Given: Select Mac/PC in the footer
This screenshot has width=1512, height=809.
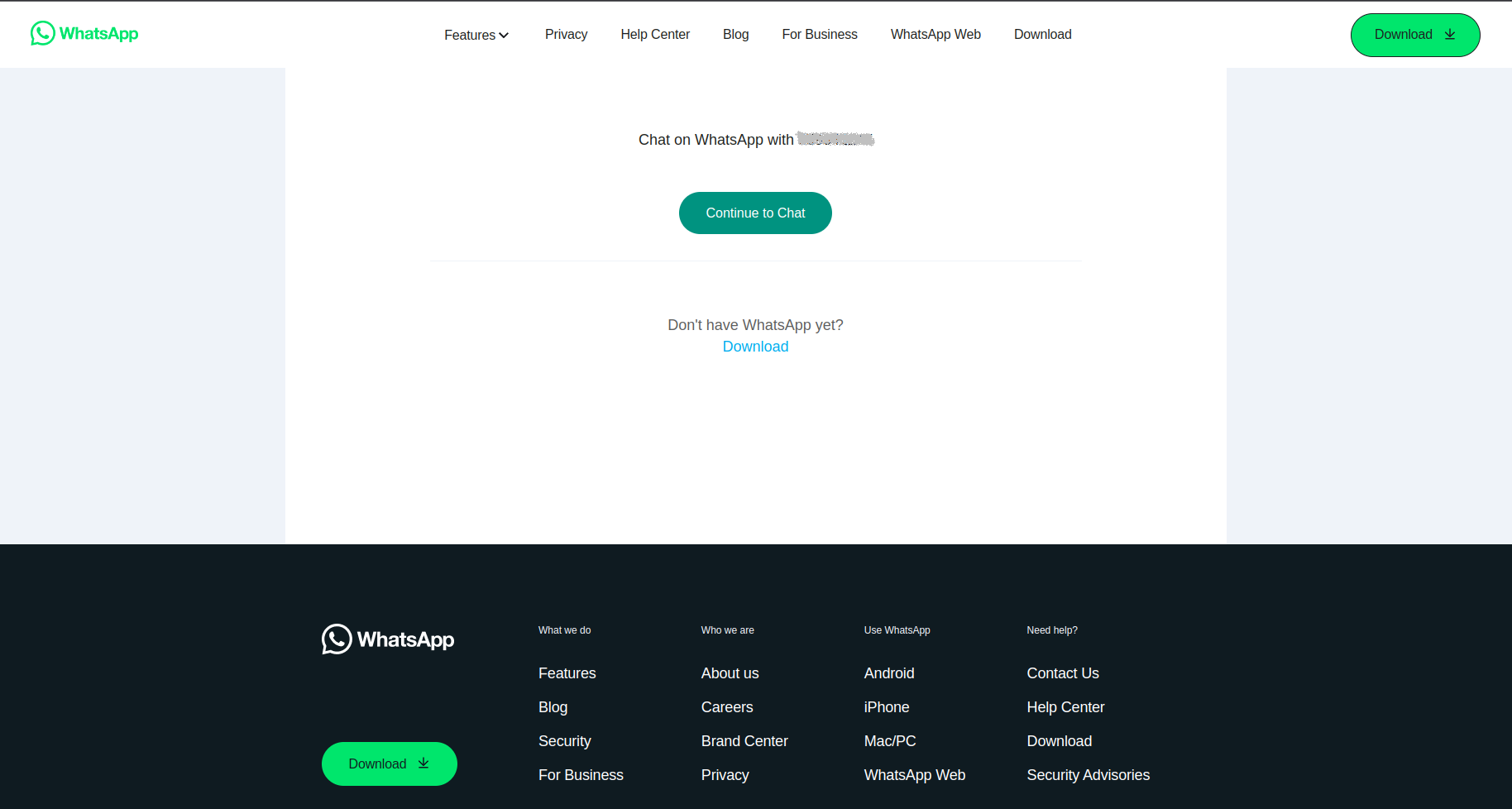Looking at the screenshot, I should pos(890,741).
